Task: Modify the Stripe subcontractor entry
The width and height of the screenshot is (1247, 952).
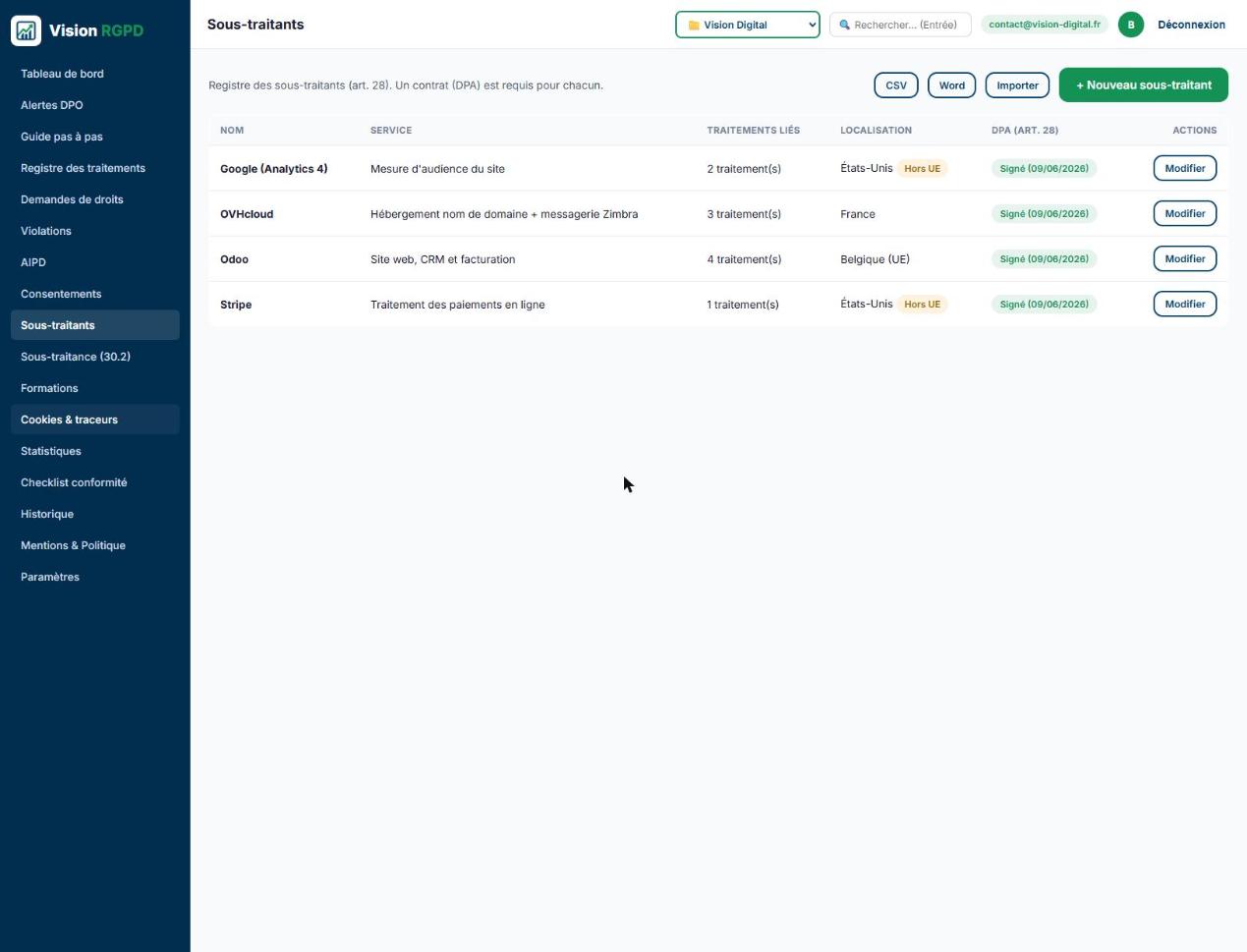Action: [1185, 304]
